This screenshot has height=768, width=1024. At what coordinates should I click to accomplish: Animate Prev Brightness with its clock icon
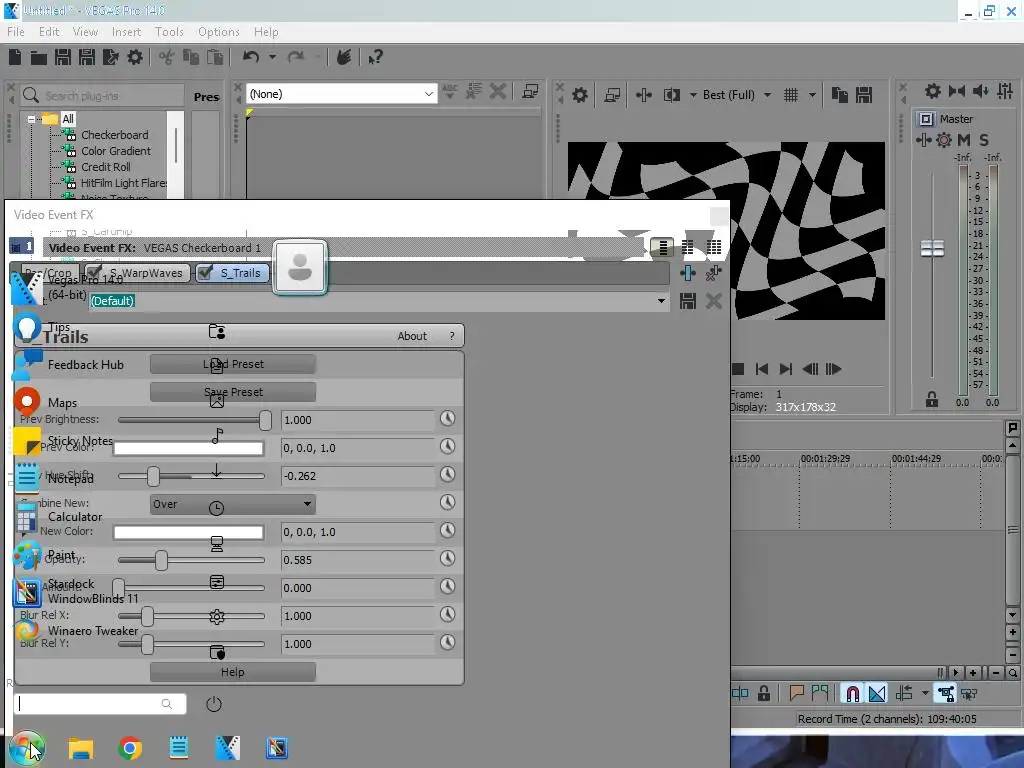pyautogui.click(x=447, y=419)
